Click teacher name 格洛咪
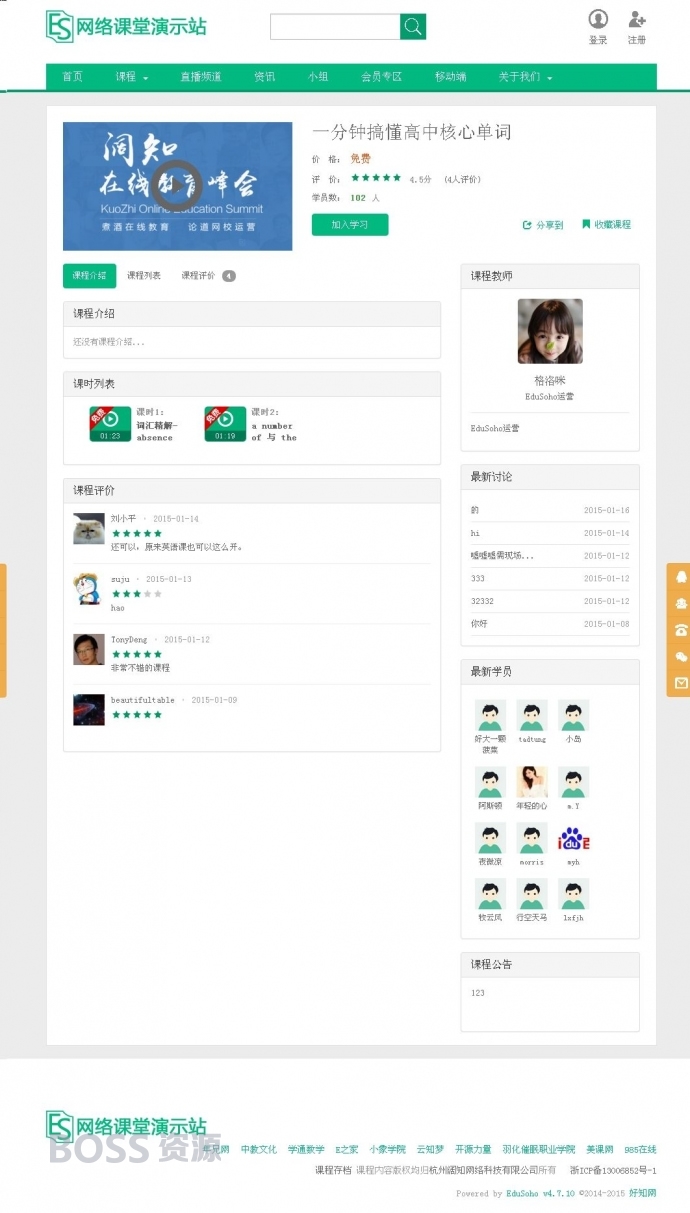This screenshot has height=1213, width=690. pyautogui.click(x=550, y=381)
